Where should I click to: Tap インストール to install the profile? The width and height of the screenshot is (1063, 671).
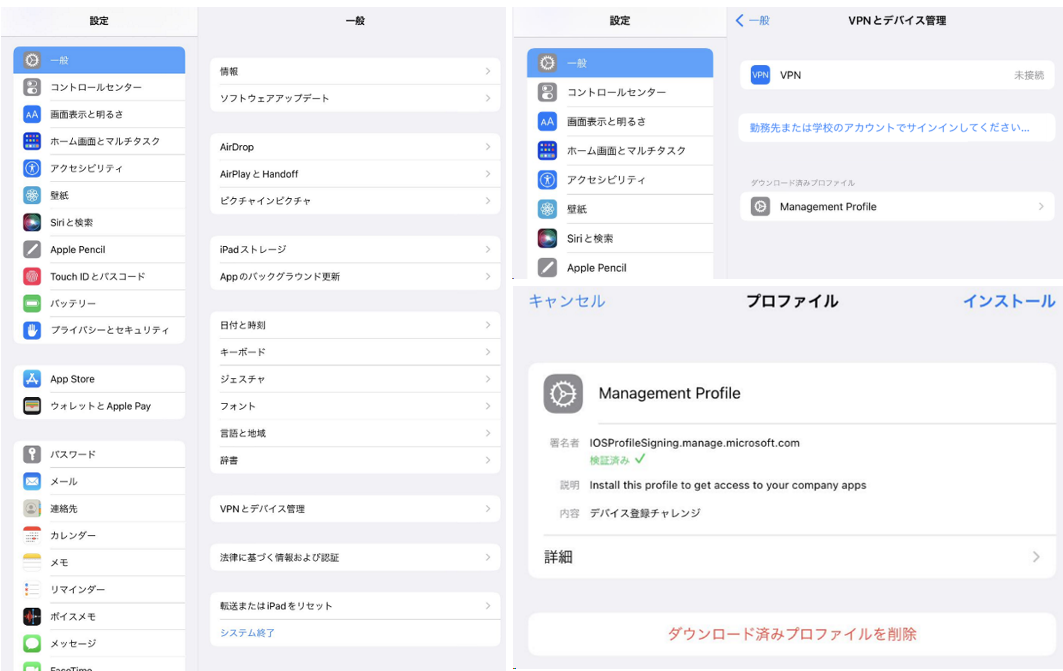pyautogui.click(x=1008, y=301)
